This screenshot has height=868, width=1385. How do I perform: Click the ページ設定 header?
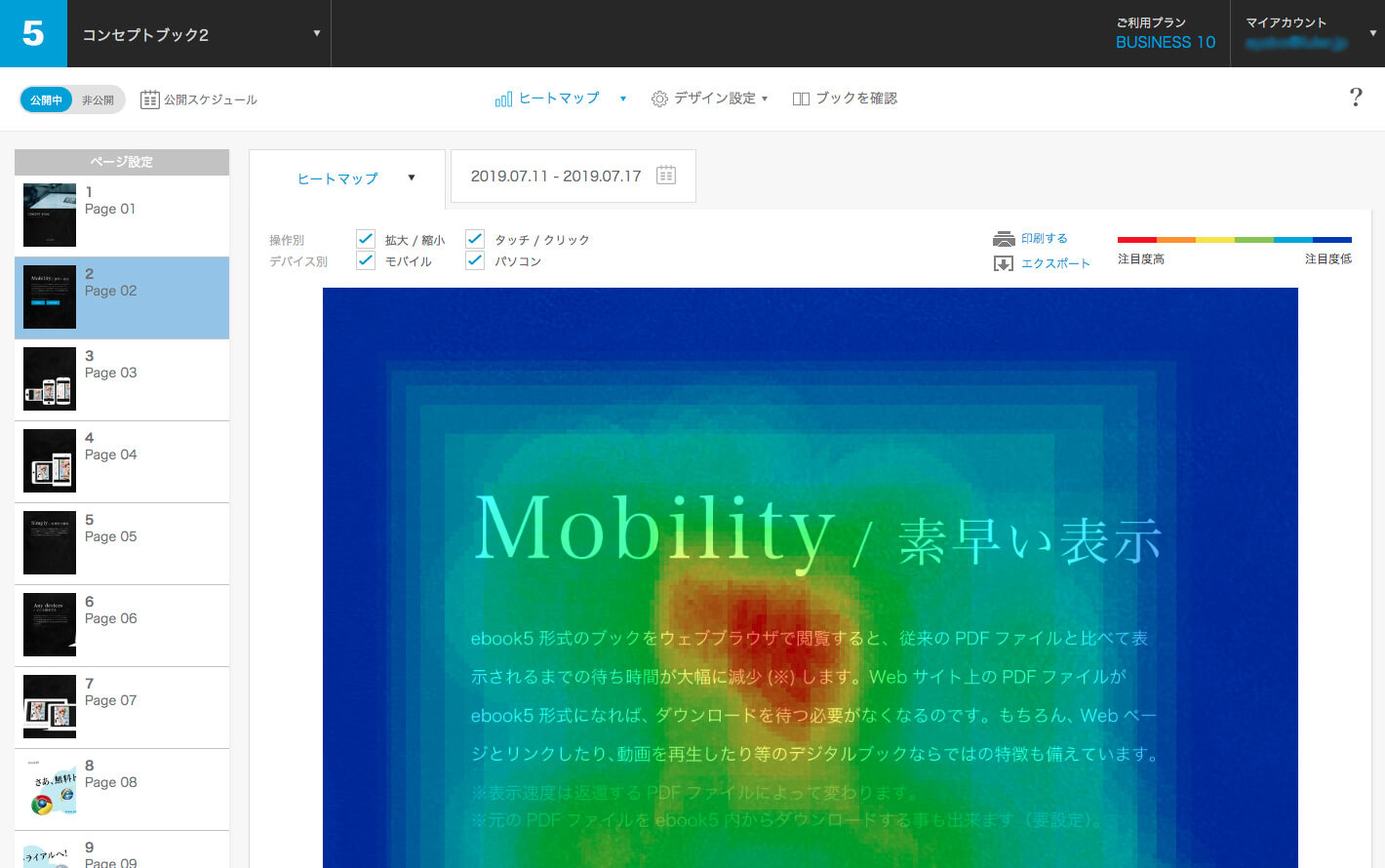[122, 162]
